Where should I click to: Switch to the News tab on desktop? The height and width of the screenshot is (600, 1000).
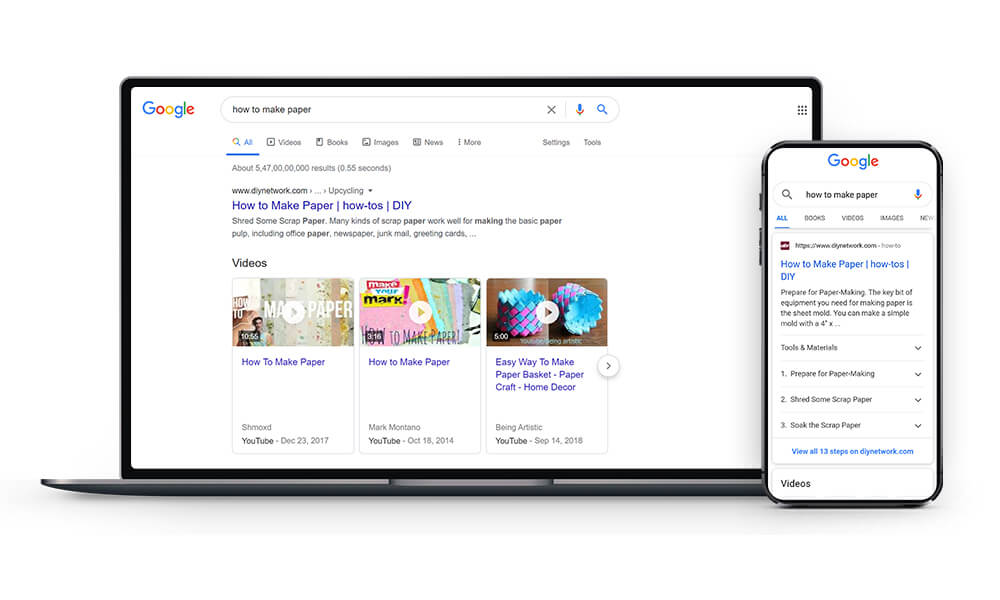click(427, 142)
